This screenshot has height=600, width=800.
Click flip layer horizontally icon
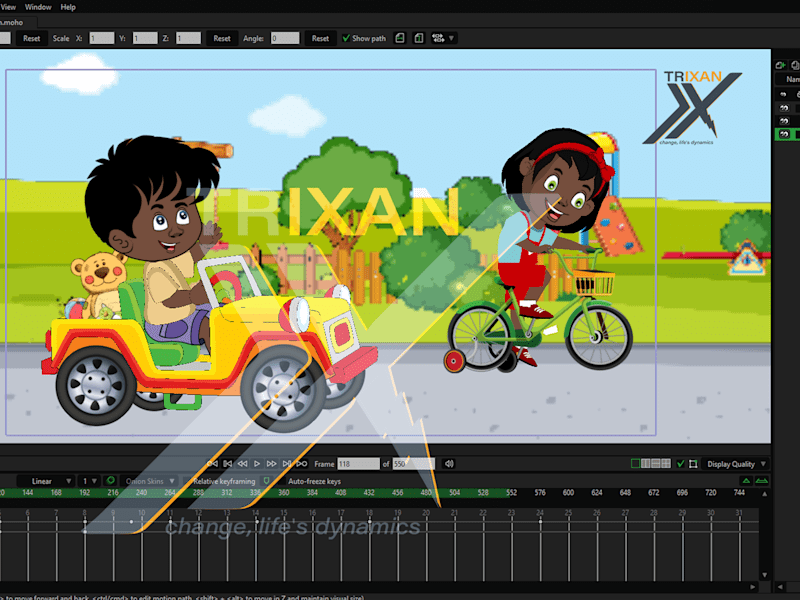[400, 38]
